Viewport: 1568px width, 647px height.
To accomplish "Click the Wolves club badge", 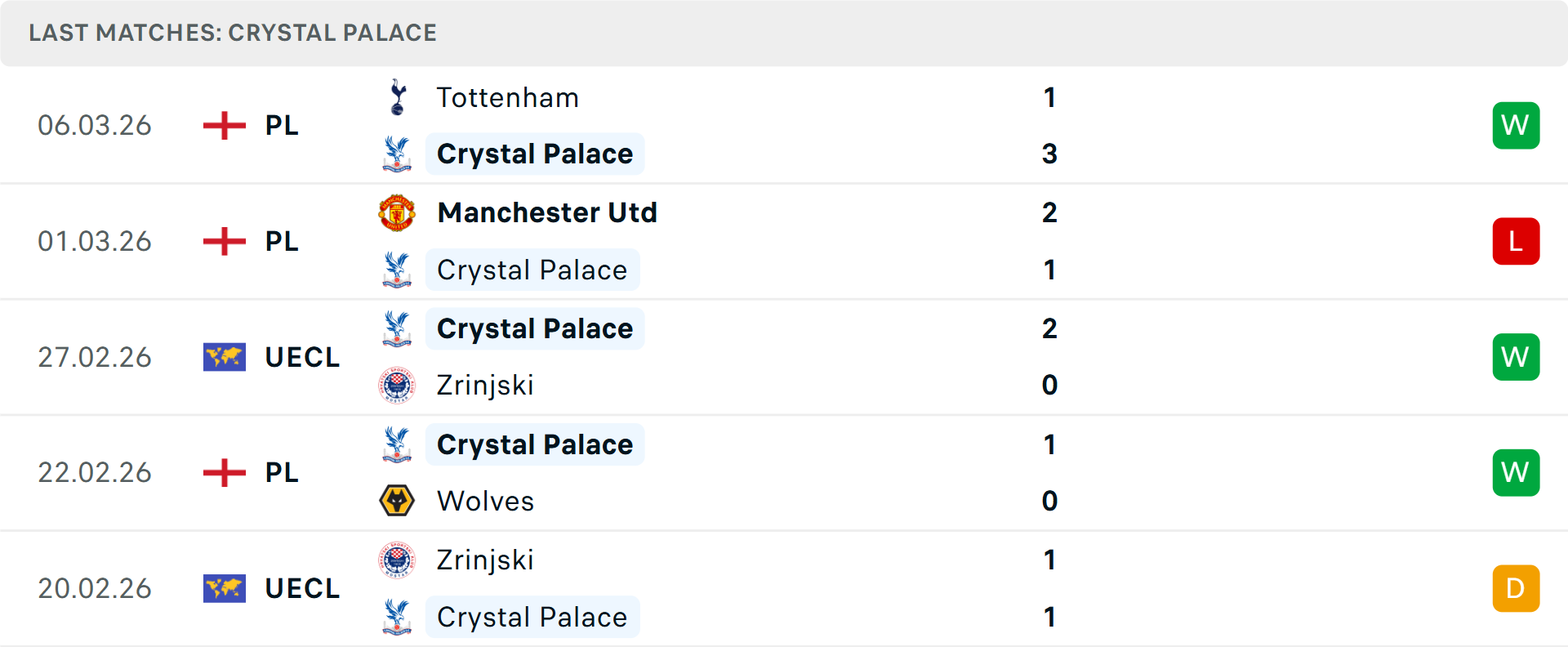I will coord(397,501).
